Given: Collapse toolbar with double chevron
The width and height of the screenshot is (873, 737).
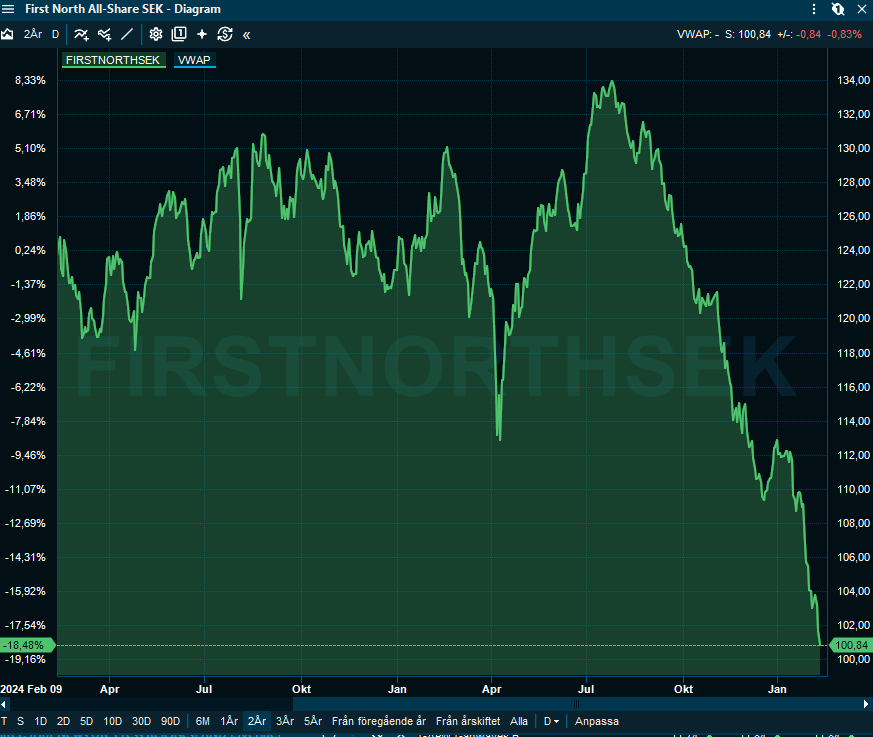Looking at the screenshot, I should click(x=247, y=35).
